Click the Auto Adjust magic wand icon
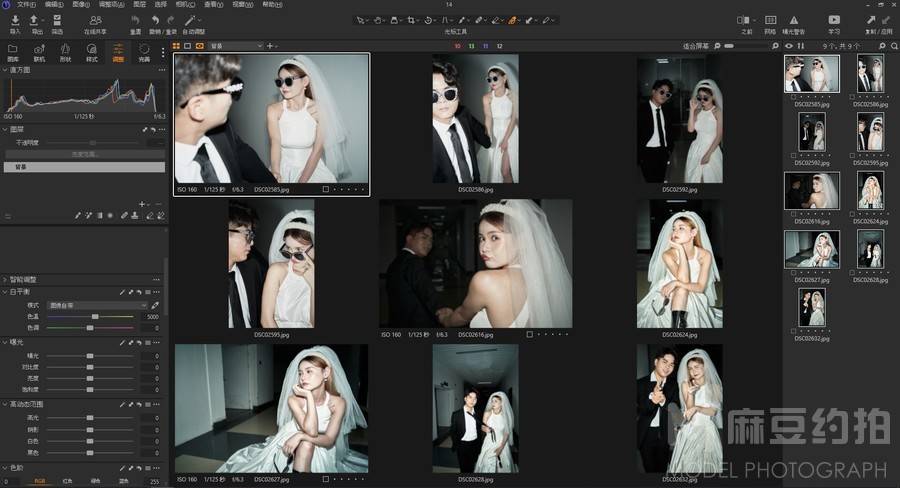Screen dimensions: 900x488 point(190,21)
